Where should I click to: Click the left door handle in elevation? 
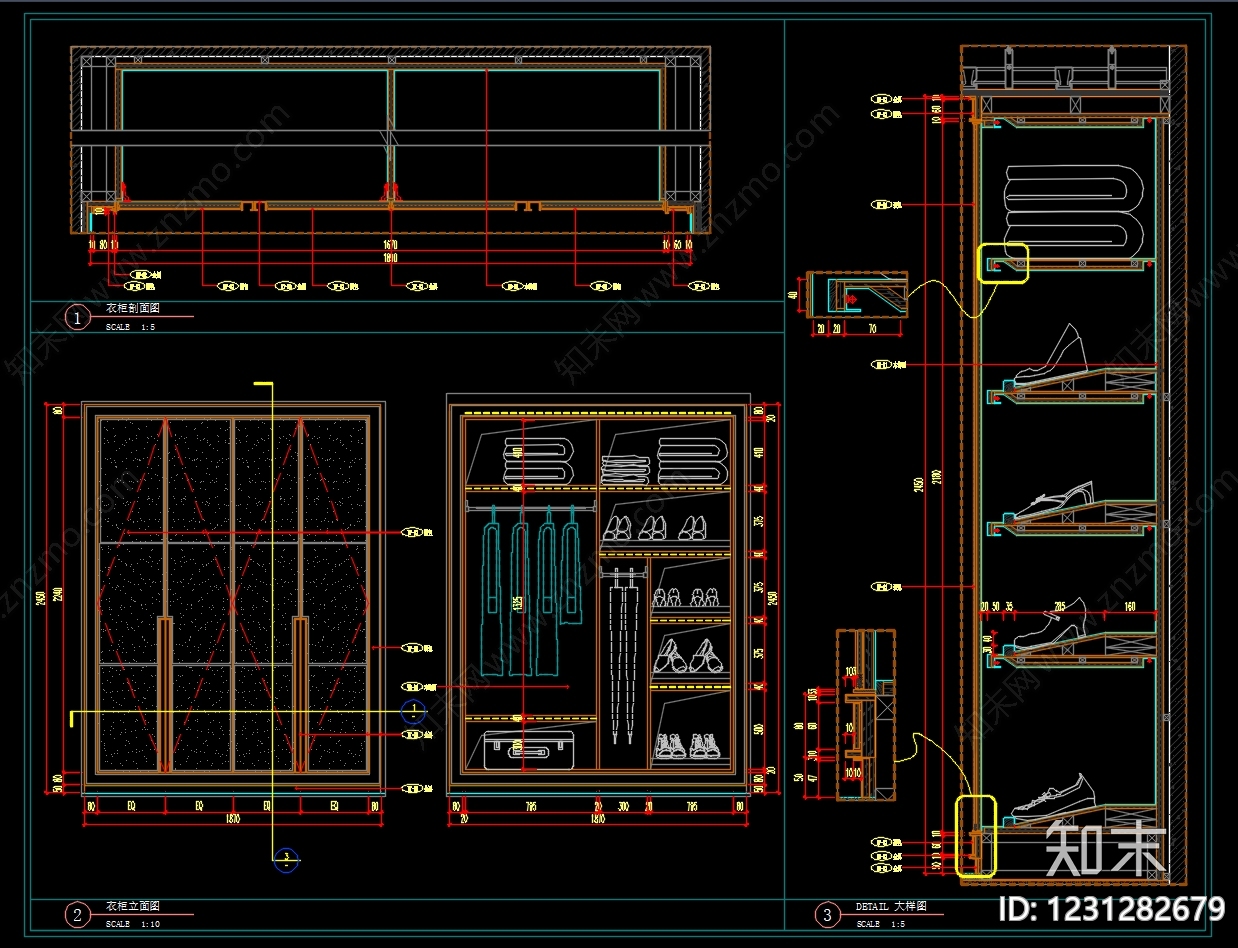click(x=165, y=695)
